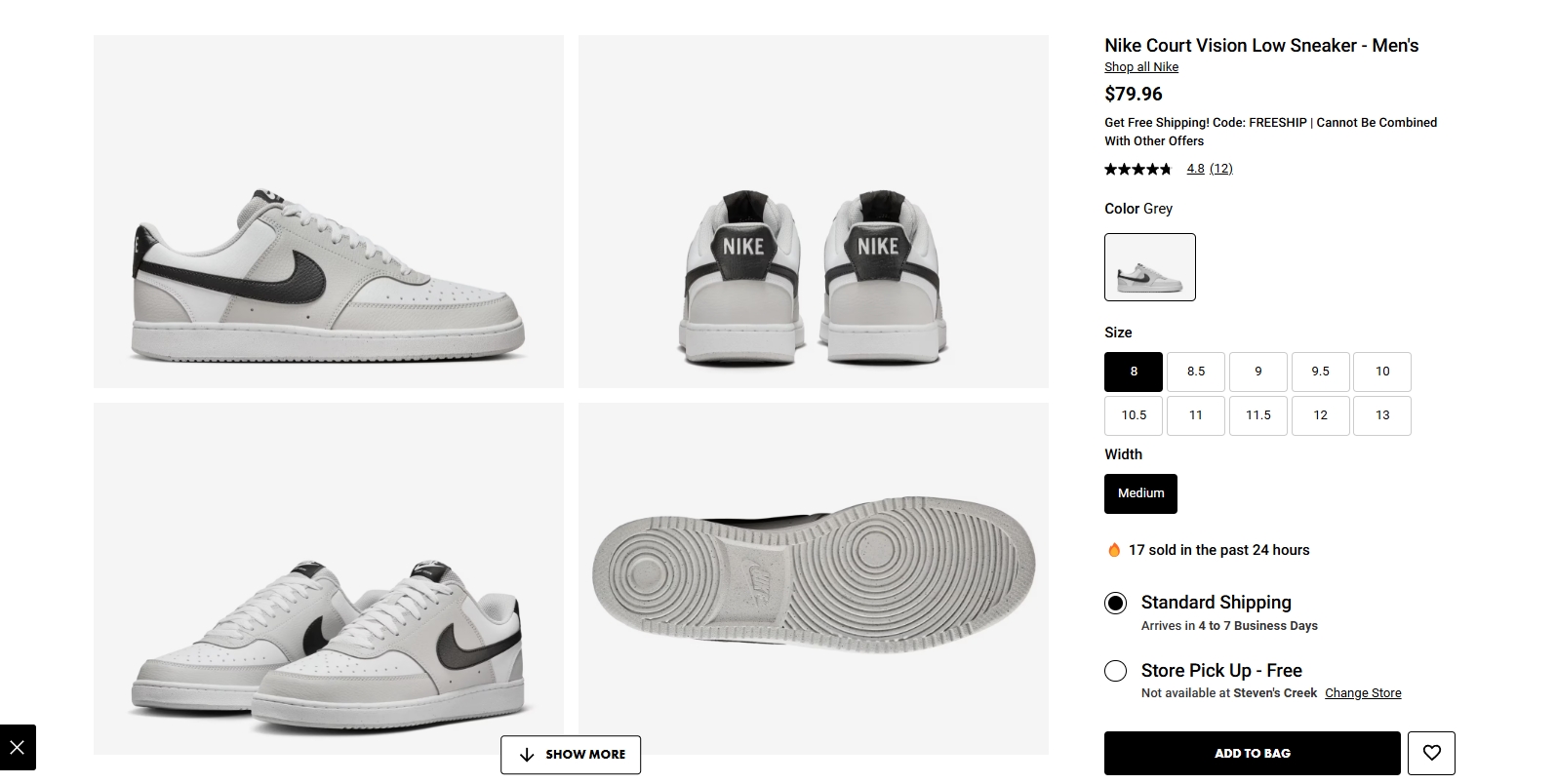
Task: Expand gallery with Show More button
Action: (571, 755)
